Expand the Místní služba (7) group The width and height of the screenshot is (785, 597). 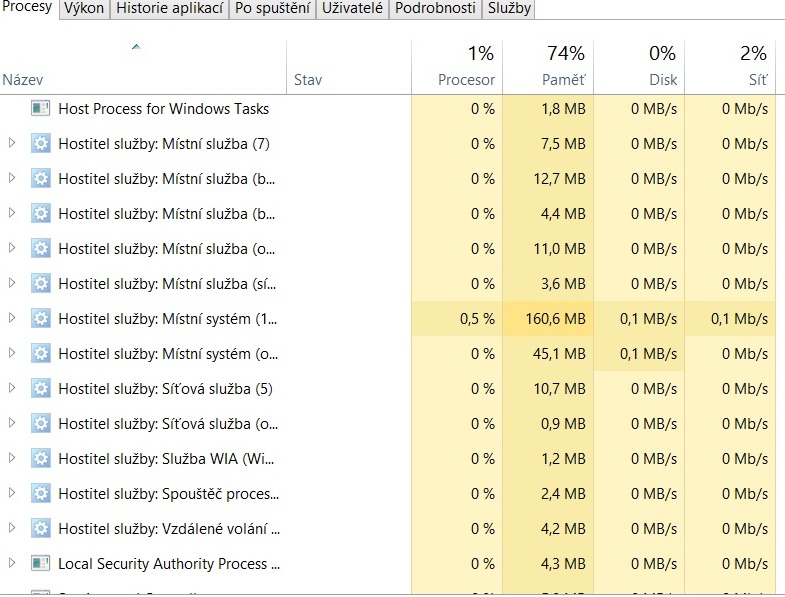12,144
